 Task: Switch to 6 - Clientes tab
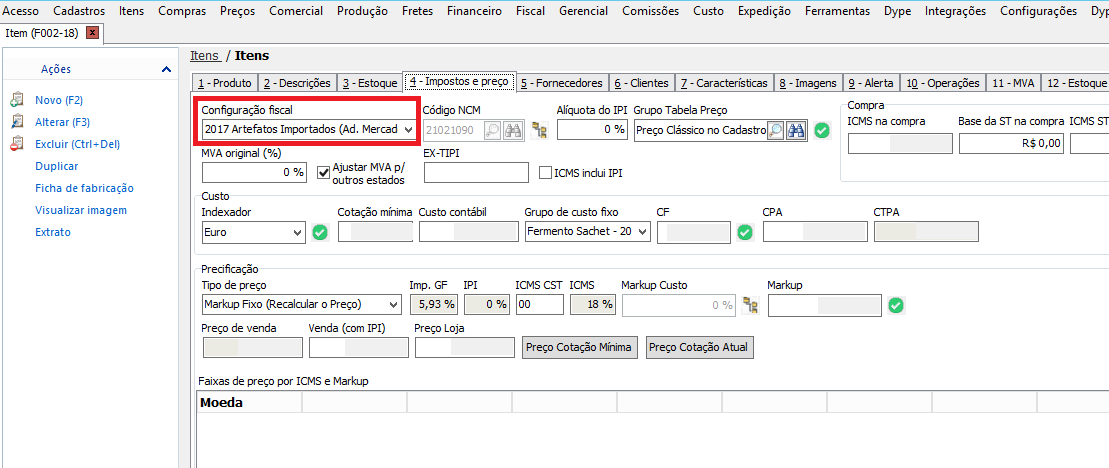641,83
